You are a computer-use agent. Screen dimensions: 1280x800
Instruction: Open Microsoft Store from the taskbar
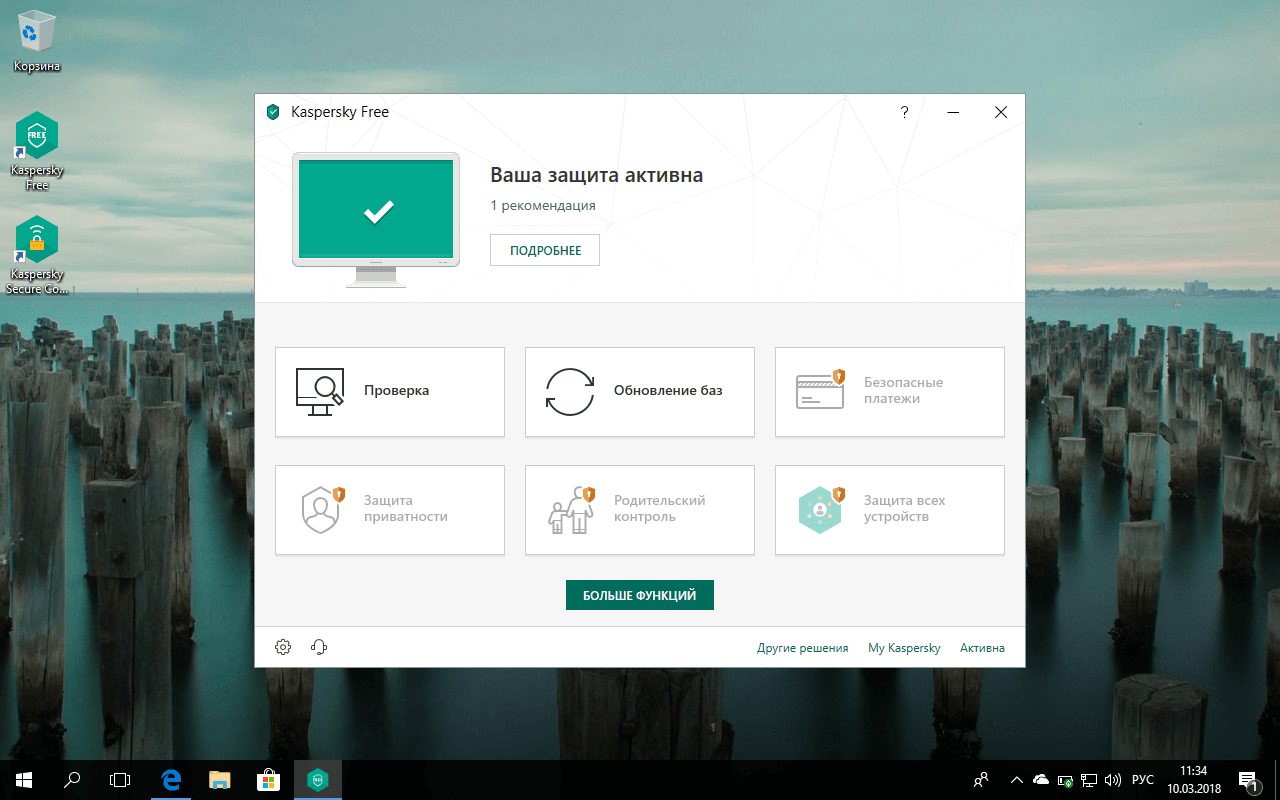click(268, 779)
